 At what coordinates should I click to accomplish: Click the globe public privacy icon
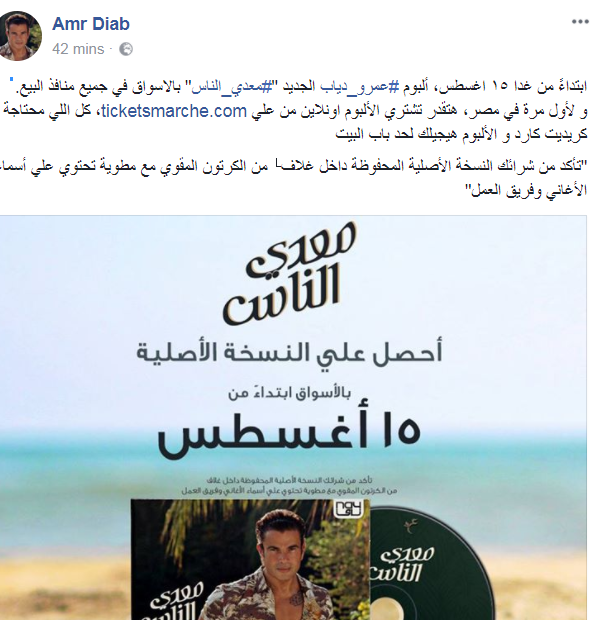click(126, 49)
